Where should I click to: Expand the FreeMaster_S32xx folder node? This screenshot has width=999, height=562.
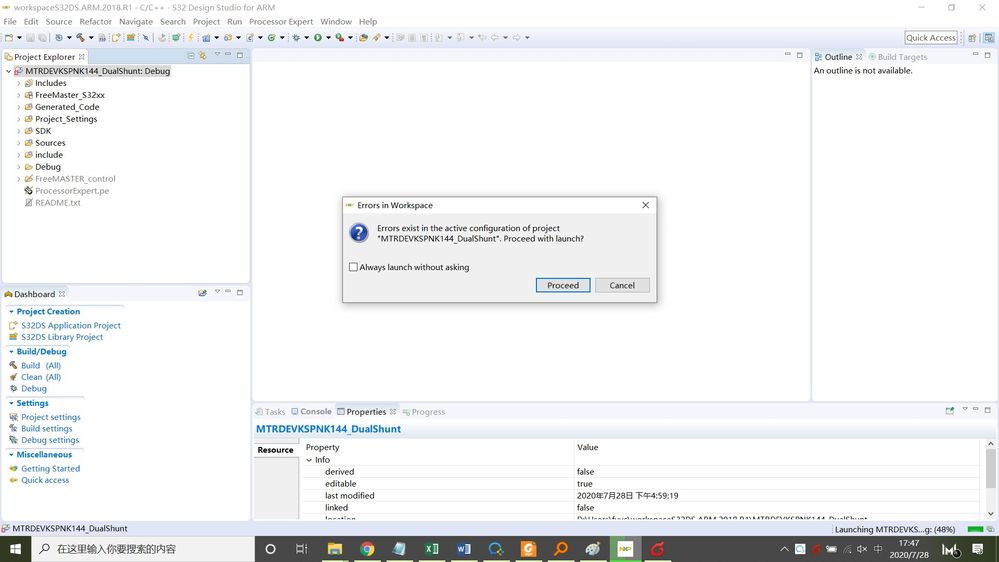(18, 96)
